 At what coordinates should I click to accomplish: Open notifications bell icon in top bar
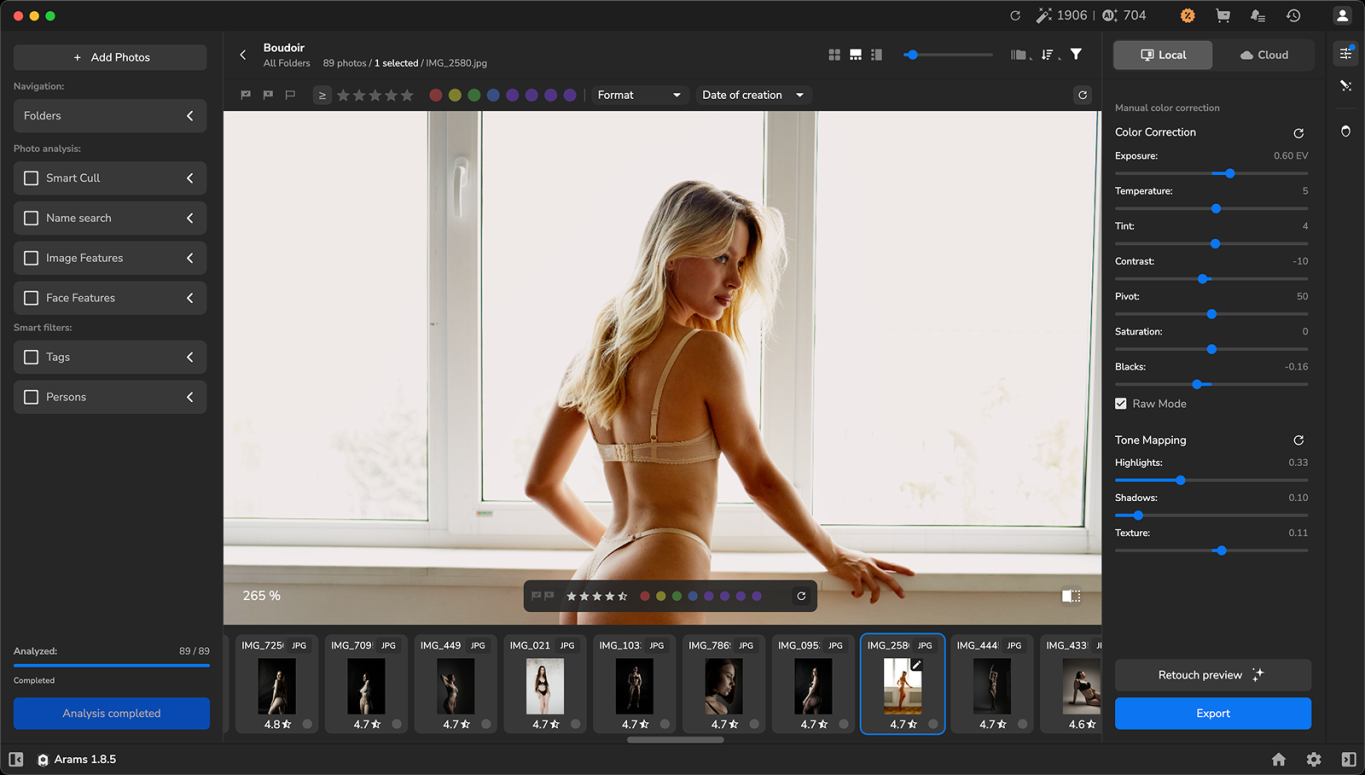pyautogui.click(x=1257, y=15)
